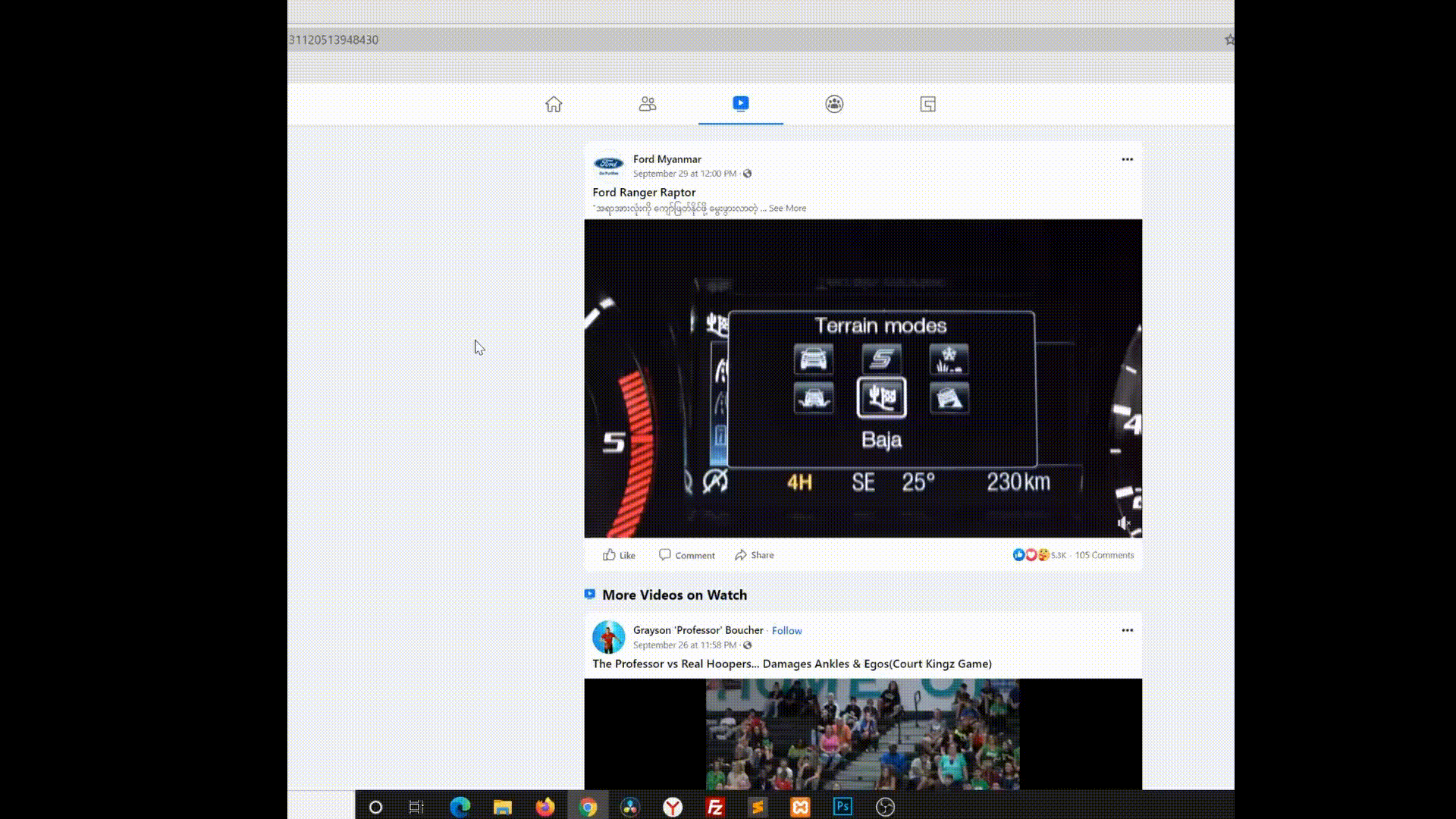Open File Explorer from taskbar
Viewport: 1456px width, 819px height.
(x=502, y=807)
